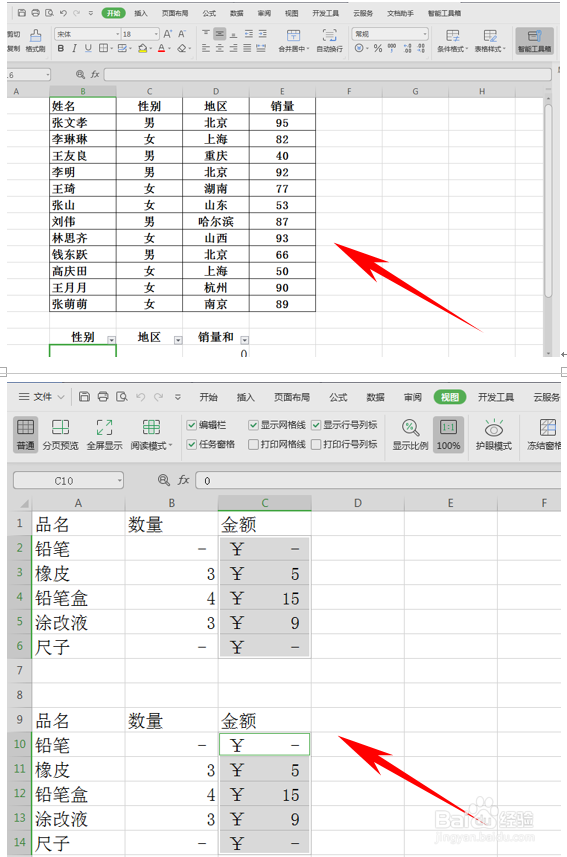Click the column C header in bottom sheet
The width and height of the screenshot is (567, 857).
tap(265, 503)
